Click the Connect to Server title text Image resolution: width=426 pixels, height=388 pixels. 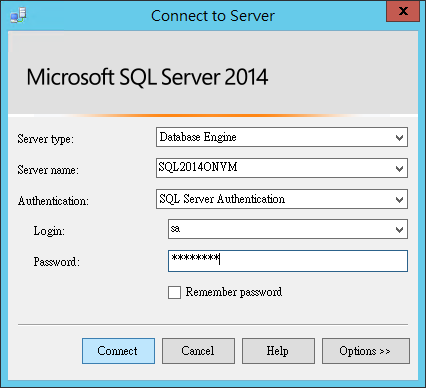point(213,16)
